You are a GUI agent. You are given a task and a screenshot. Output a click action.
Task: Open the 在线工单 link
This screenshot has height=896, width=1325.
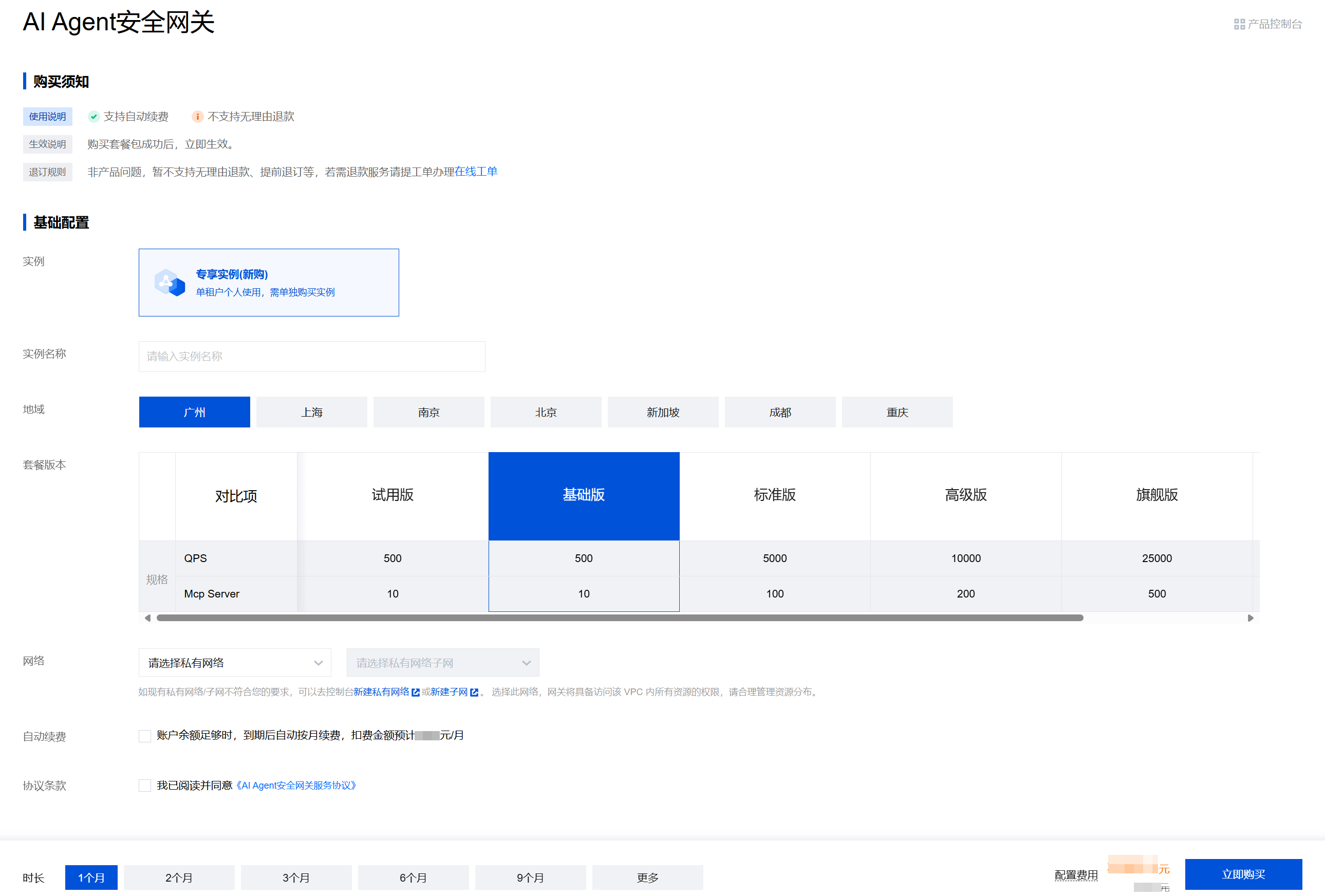pyautogui.click(x=476, y=172)
